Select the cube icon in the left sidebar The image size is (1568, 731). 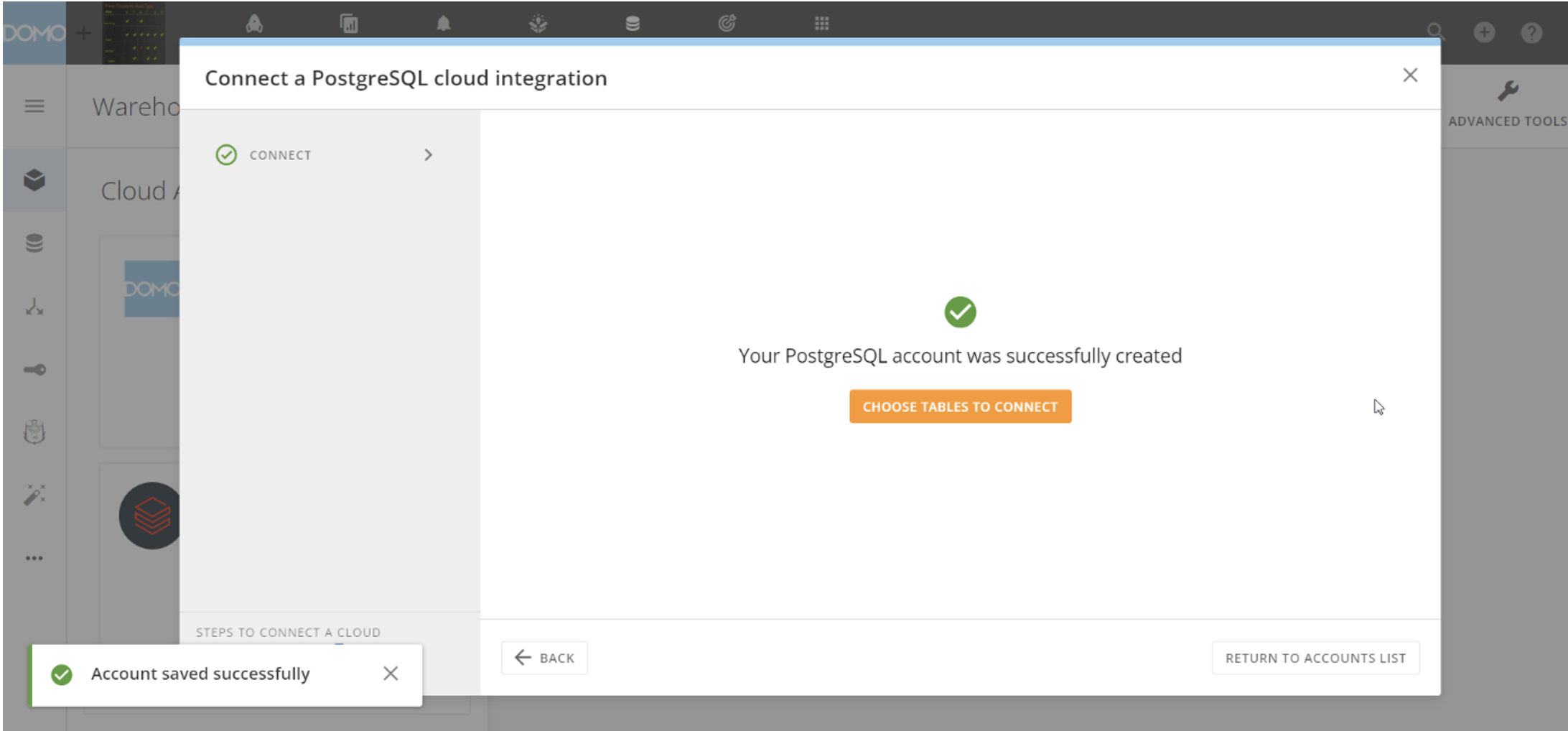coord(34,181)
